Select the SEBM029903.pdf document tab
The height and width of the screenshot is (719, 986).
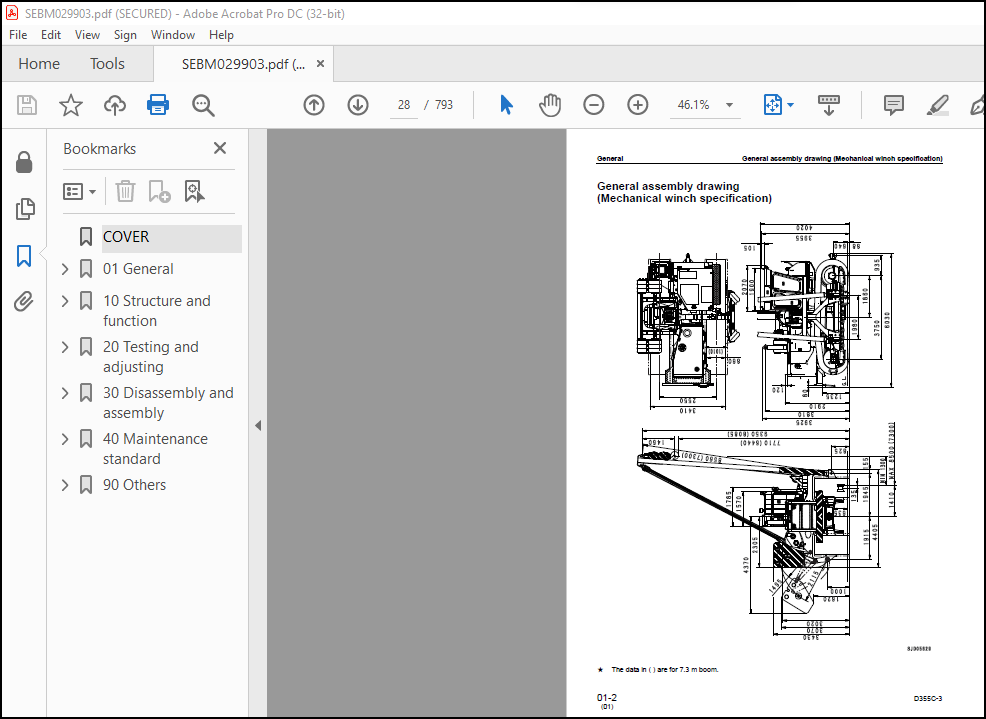coord(243,64)
